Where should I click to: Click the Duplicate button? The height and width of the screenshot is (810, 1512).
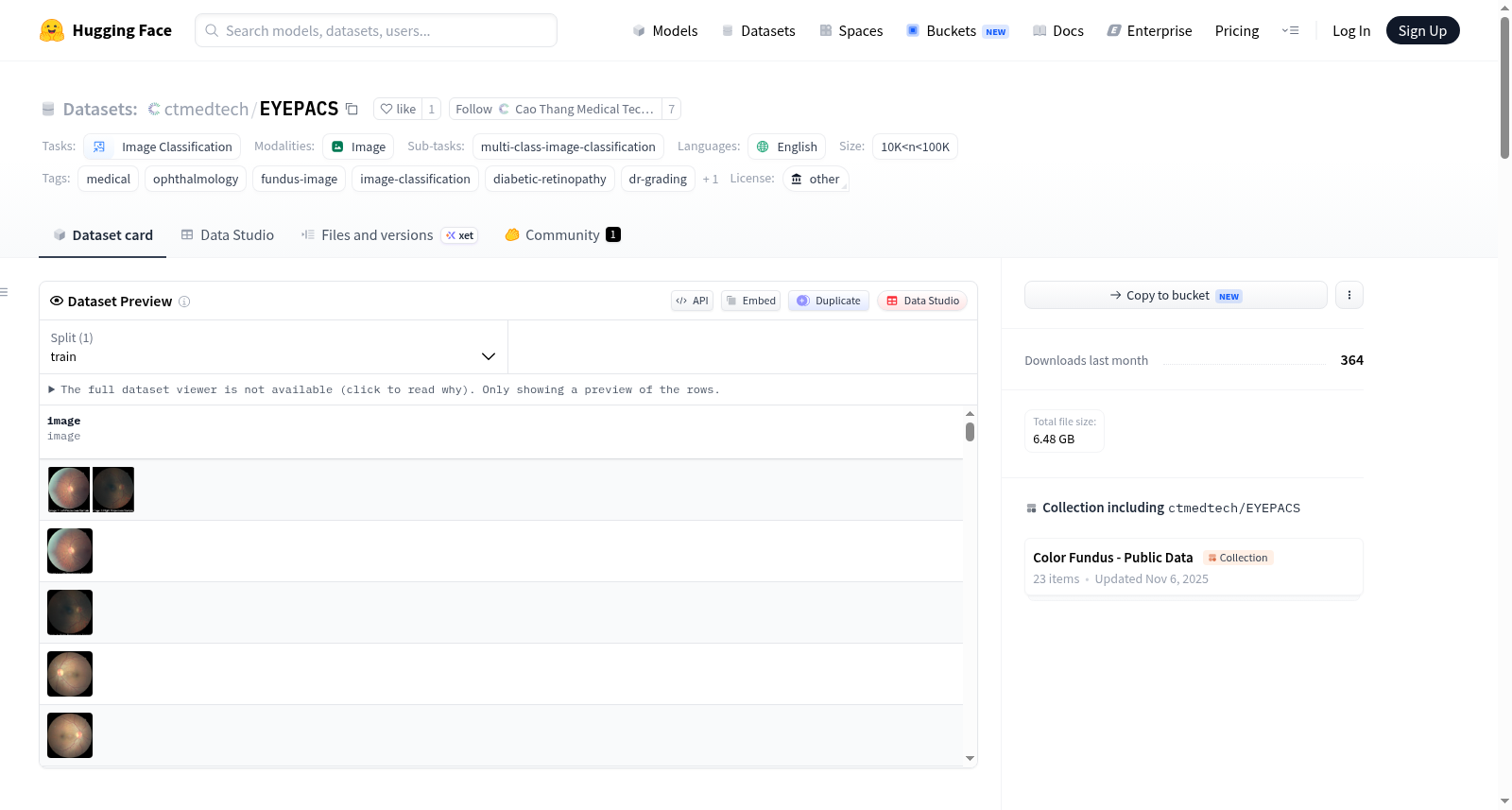829,301
